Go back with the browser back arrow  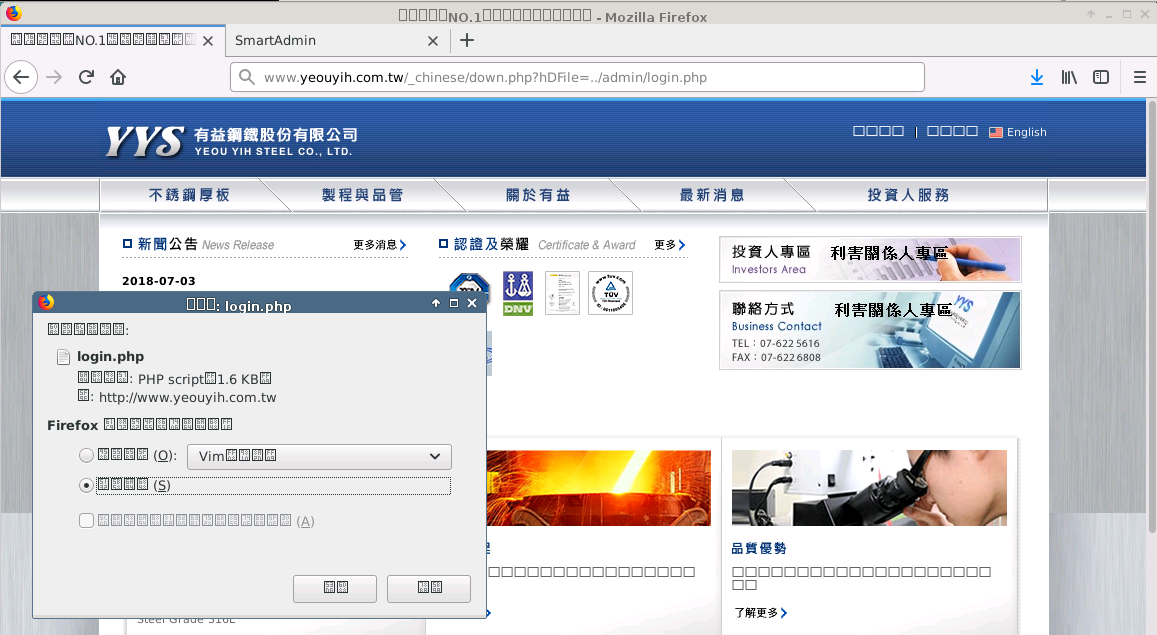point(21,77)
